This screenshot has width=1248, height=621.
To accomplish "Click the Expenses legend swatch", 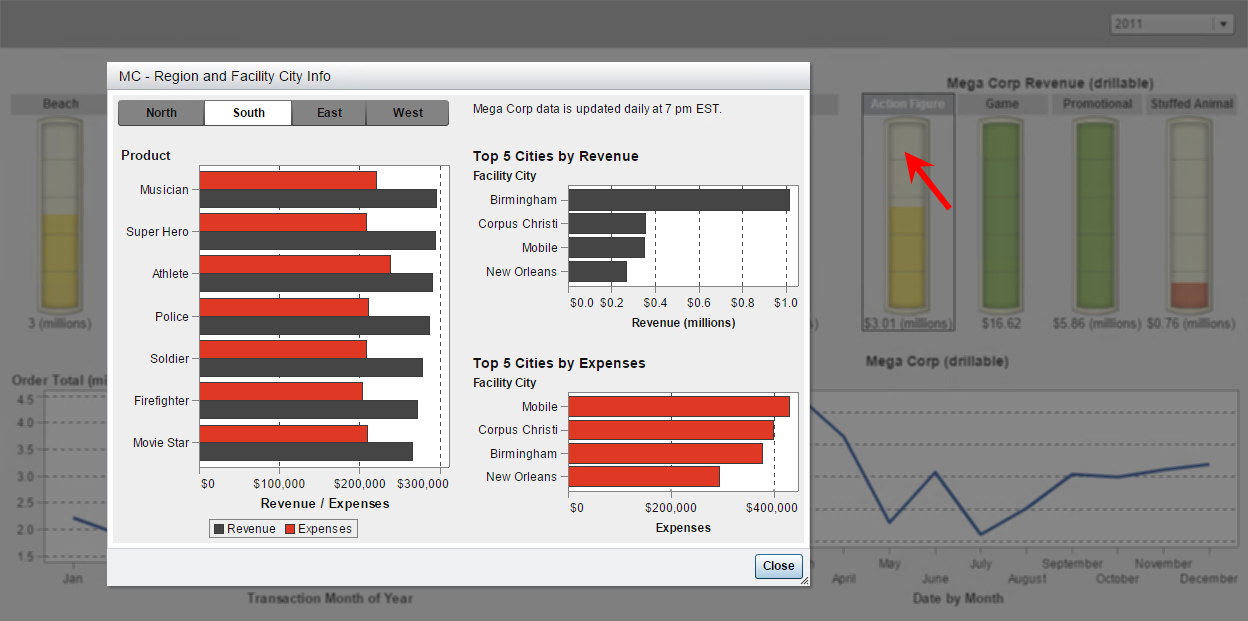I will click(x=290, y=529).
